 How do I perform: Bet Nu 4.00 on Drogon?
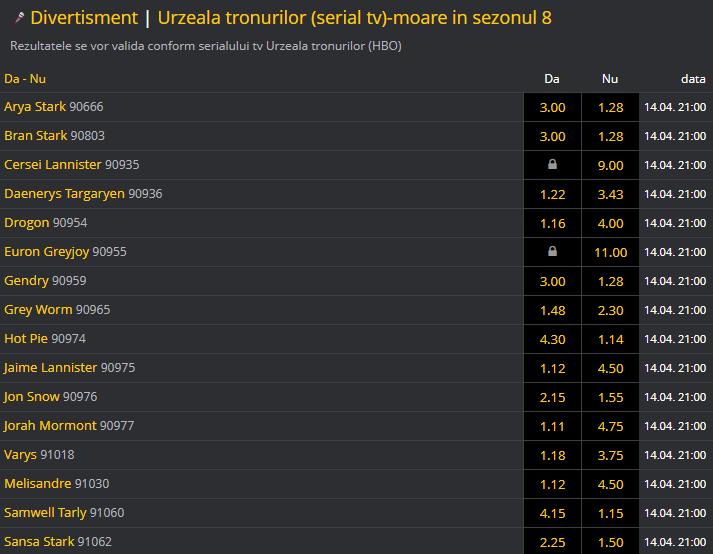(610, 223)
